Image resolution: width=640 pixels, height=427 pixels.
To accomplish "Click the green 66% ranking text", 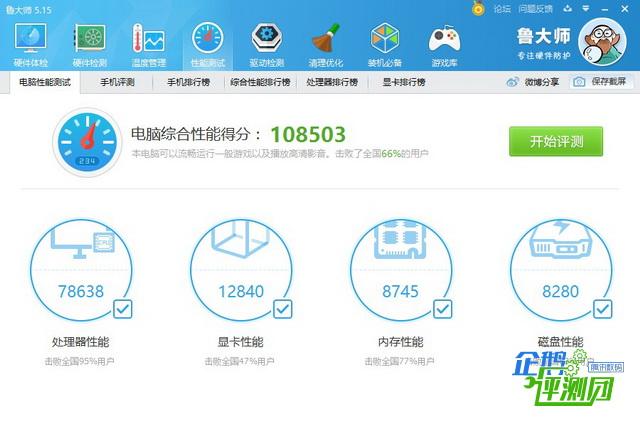I will tap(391, 154).
